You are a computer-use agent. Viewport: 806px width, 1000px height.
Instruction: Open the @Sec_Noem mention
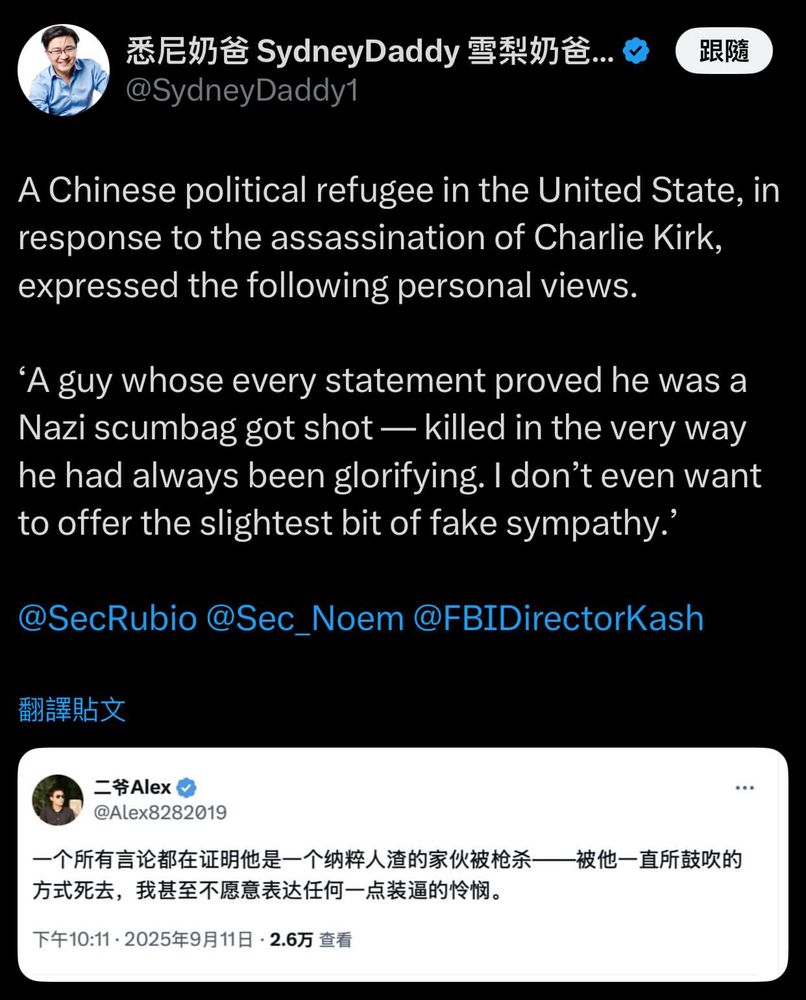pyautogui.click(x=305, y=619)
